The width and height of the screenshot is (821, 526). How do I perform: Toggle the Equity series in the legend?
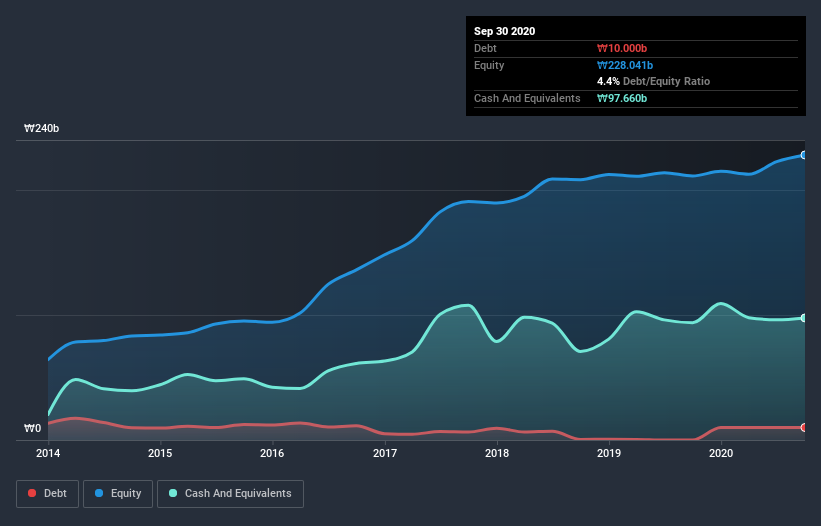(118, 494)
